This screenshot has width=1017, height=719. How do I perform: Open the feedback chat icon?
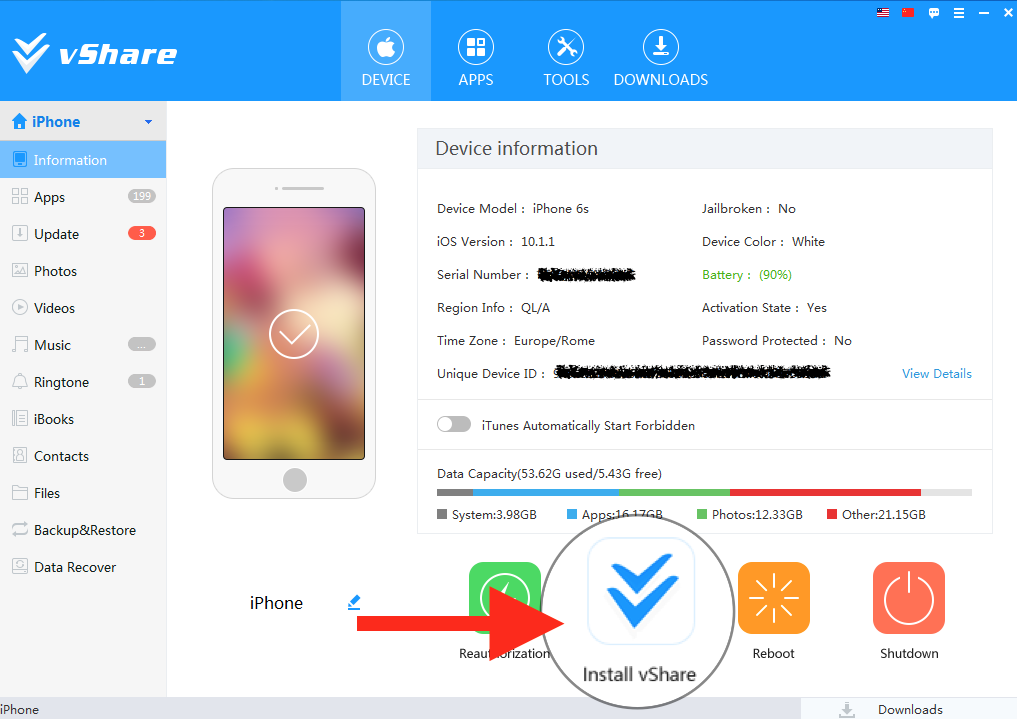[933, 12]
